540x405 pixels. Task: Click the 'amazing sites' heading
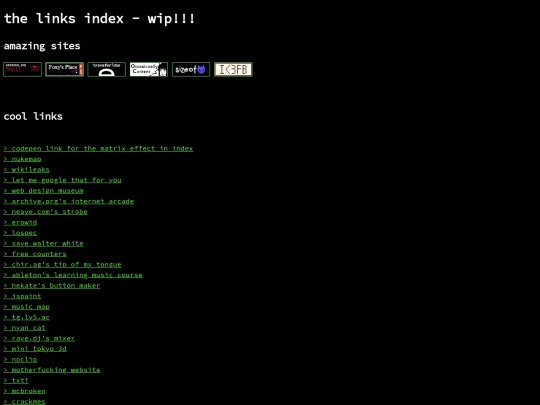[42, 46]
